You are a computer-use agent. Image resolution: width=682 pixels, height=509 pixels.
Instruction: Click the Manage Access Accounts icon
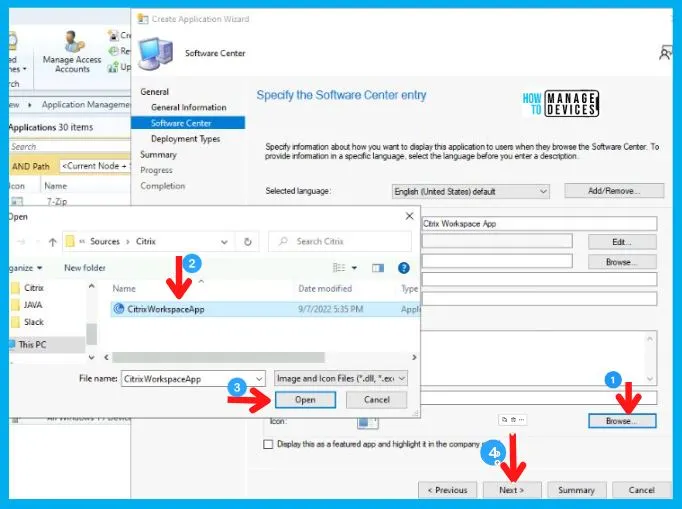[x=73, y=42]
